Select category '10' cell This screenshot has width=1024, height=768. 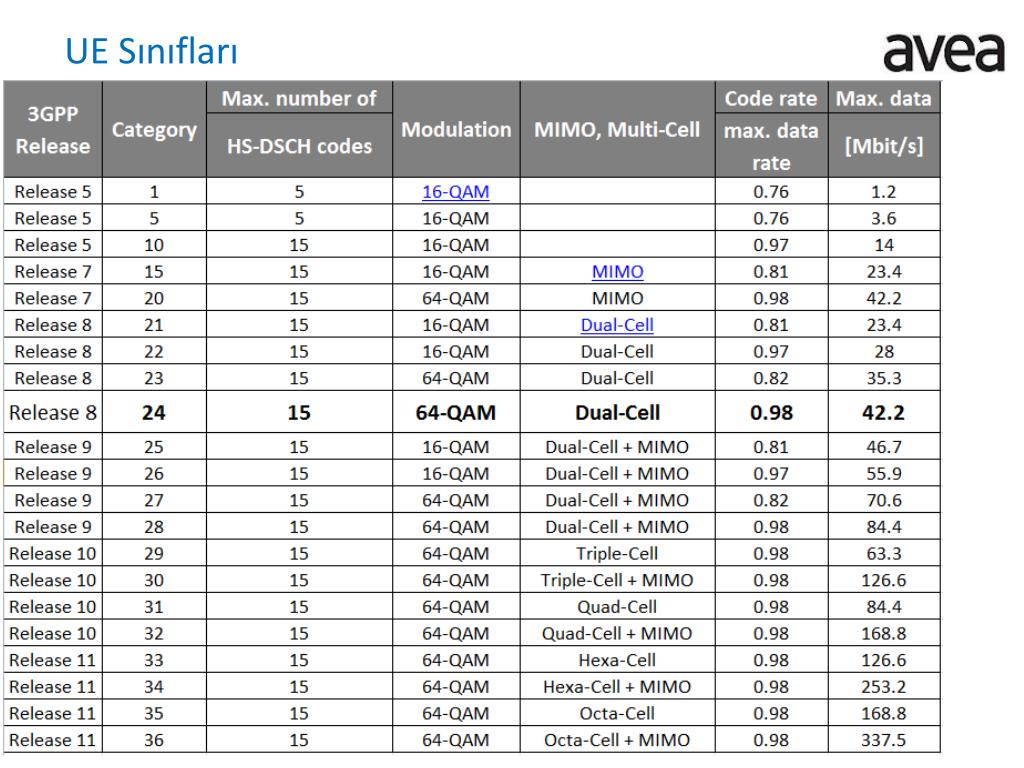pos(154,246)
